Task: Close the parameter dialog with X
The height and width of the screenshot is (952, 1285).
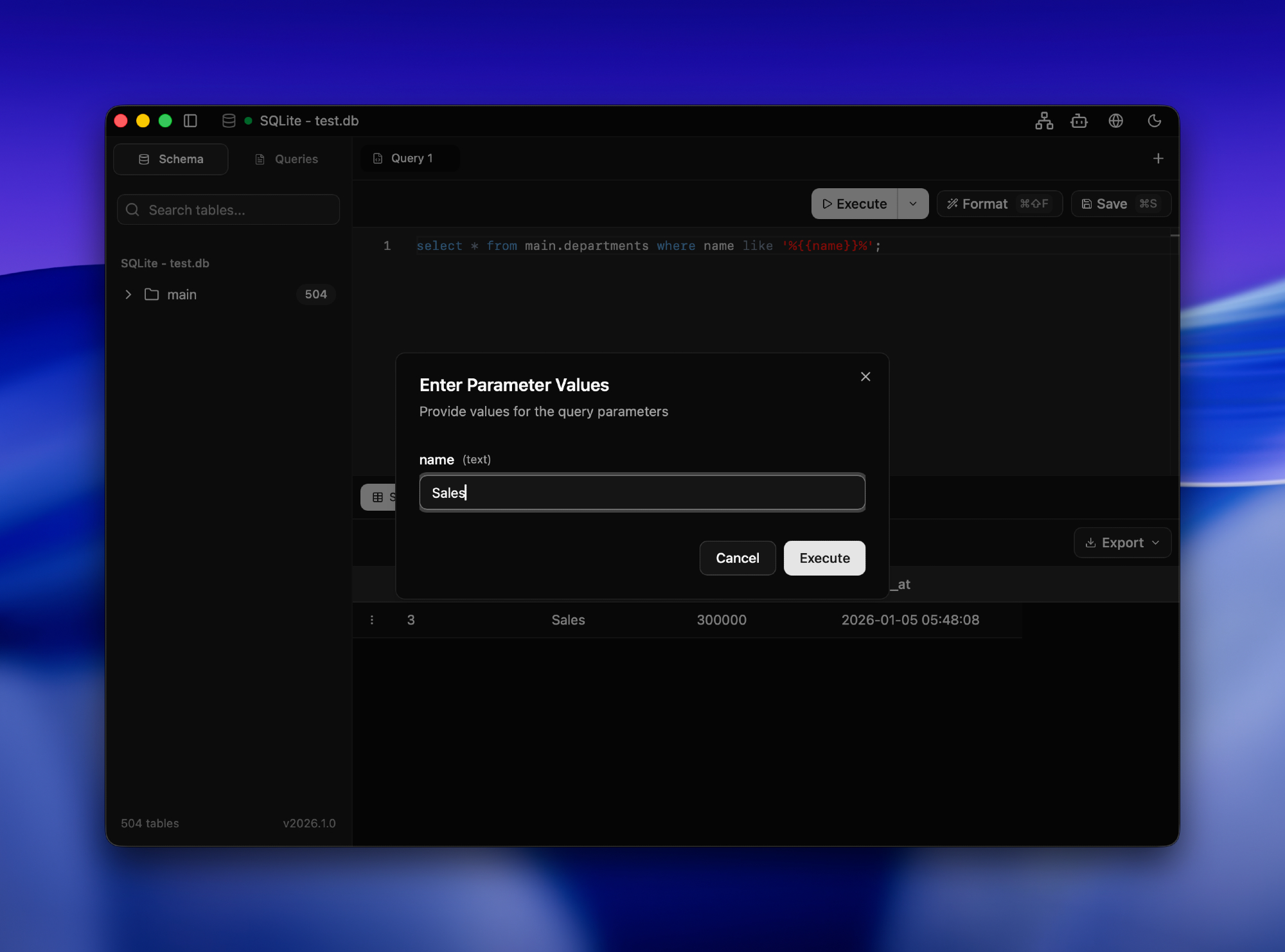Action: point(865,377)
